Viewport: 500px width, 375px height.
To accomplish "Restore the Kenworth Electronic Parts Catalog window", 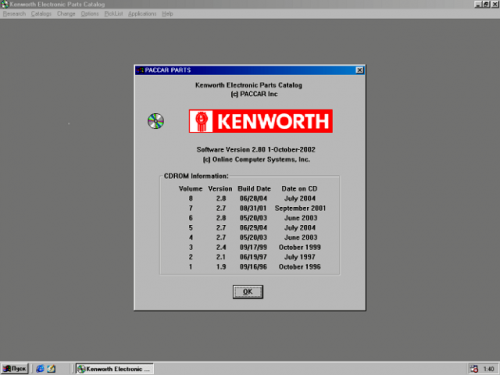I will (x=486, y=4).
